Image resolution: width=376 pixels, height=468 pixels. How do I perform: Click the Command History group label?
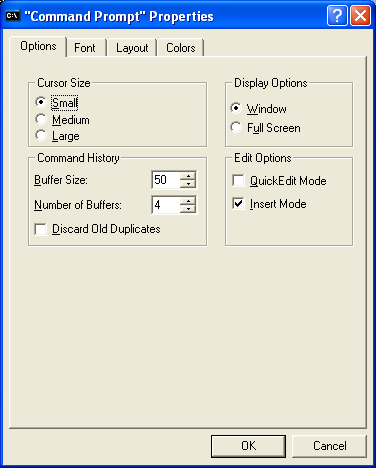click(x=78, y=158)
